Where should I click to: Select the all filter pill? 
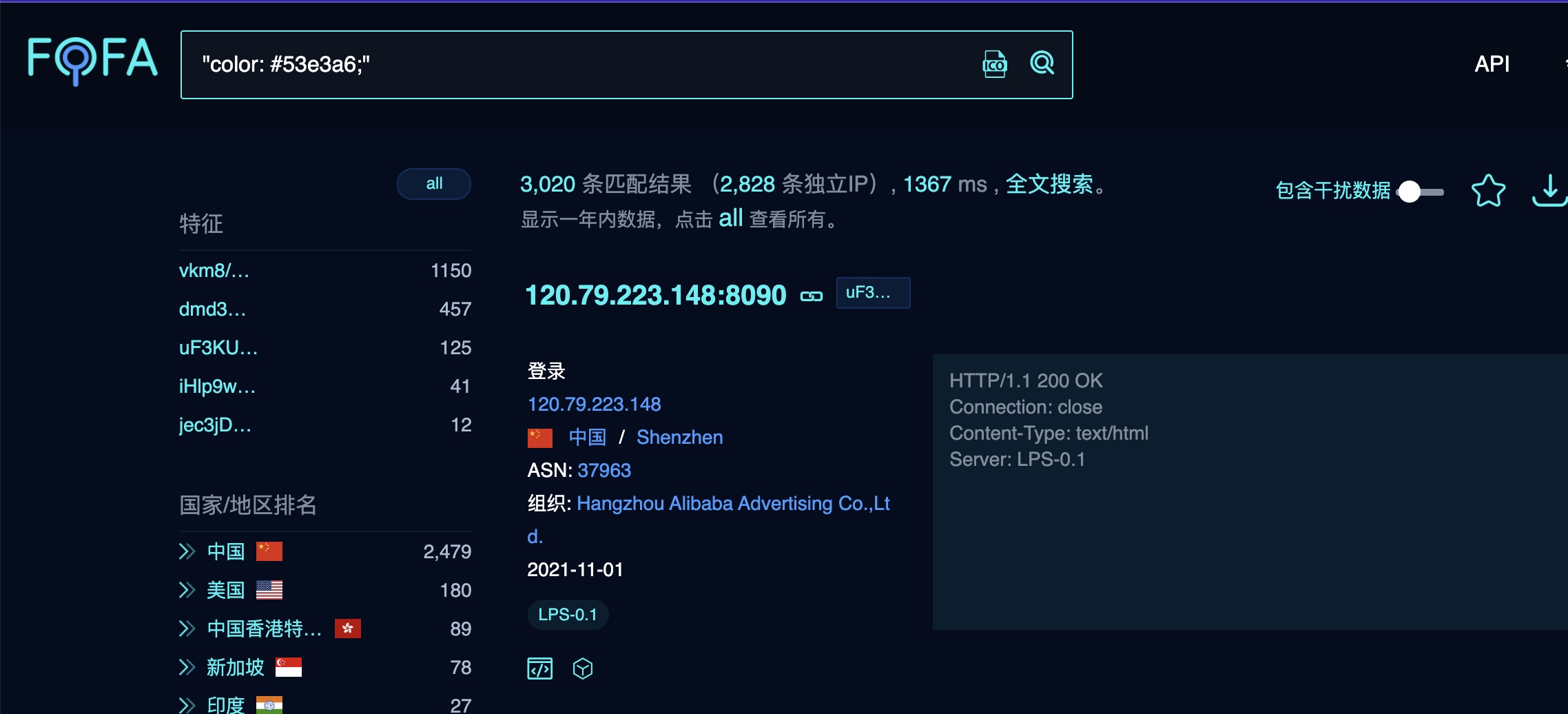[x=433, y=184]
